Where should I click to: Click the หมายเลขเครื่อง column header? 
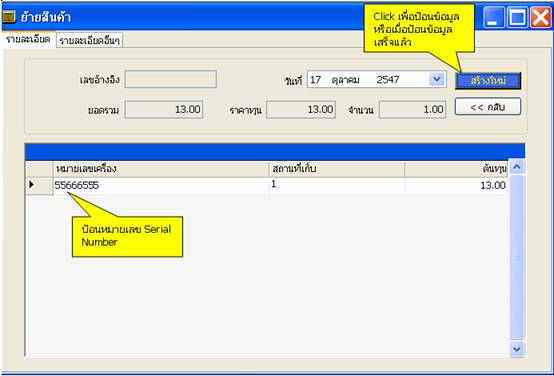tap(161, 169)
